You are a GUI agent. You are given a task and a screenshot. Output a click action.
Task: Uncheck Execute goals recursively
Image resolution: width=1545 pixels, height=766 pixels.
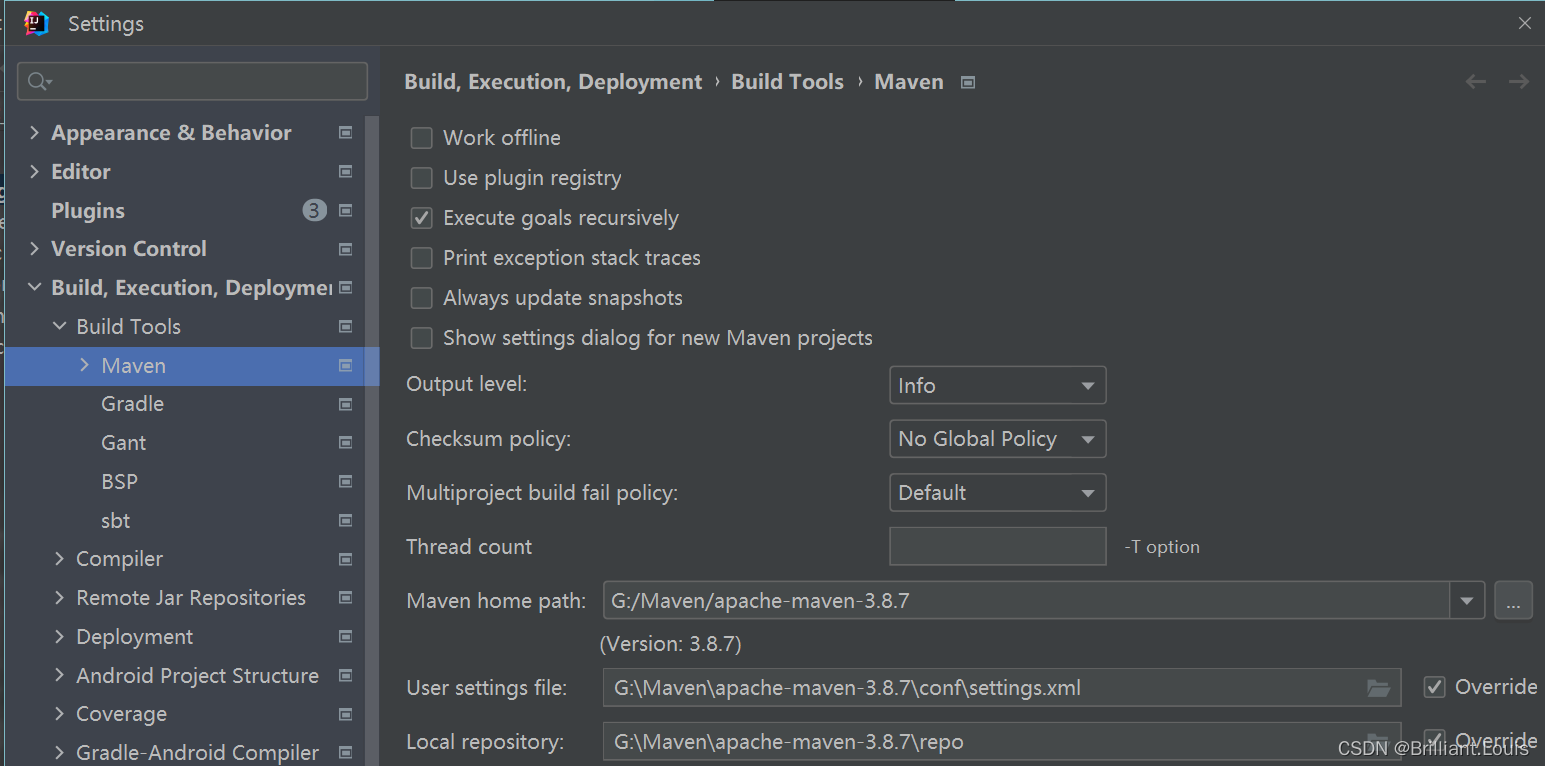coord(422,218)
